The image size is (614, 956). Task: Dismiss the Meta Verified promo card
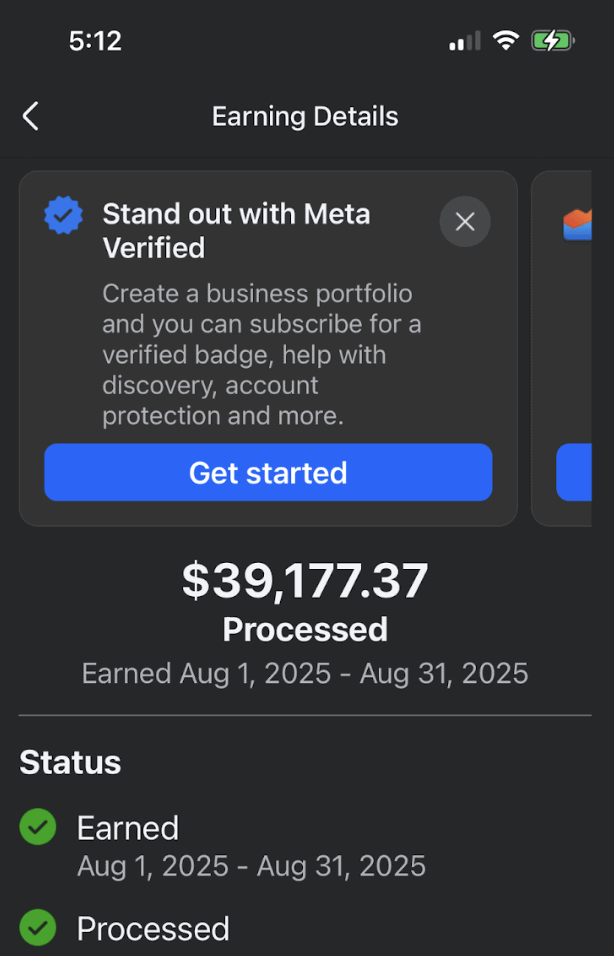coord(464,221)
